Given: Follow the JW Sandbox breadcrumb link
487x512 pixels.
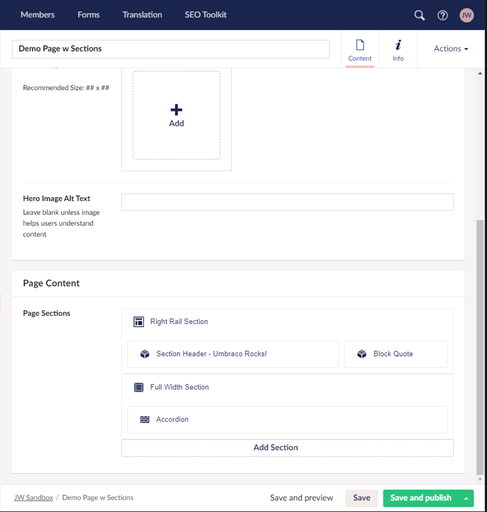Looking at the screenshot, I should click(33, 498).
